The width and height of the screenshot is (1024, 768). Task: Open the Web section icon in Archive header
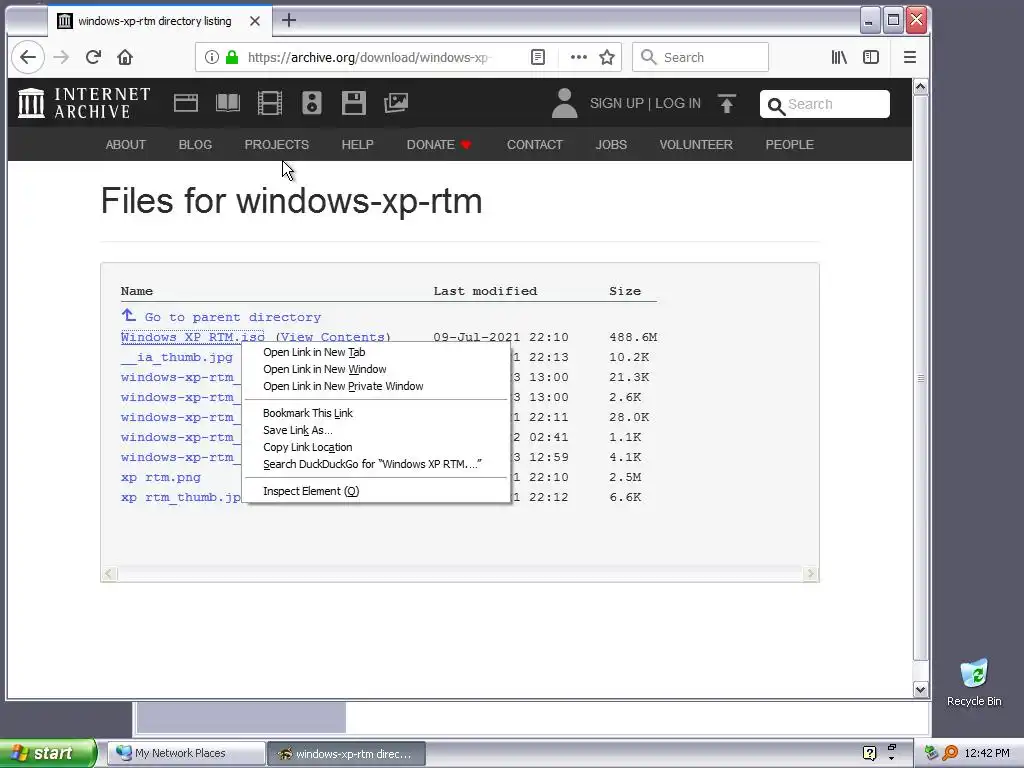pos(185,103)
